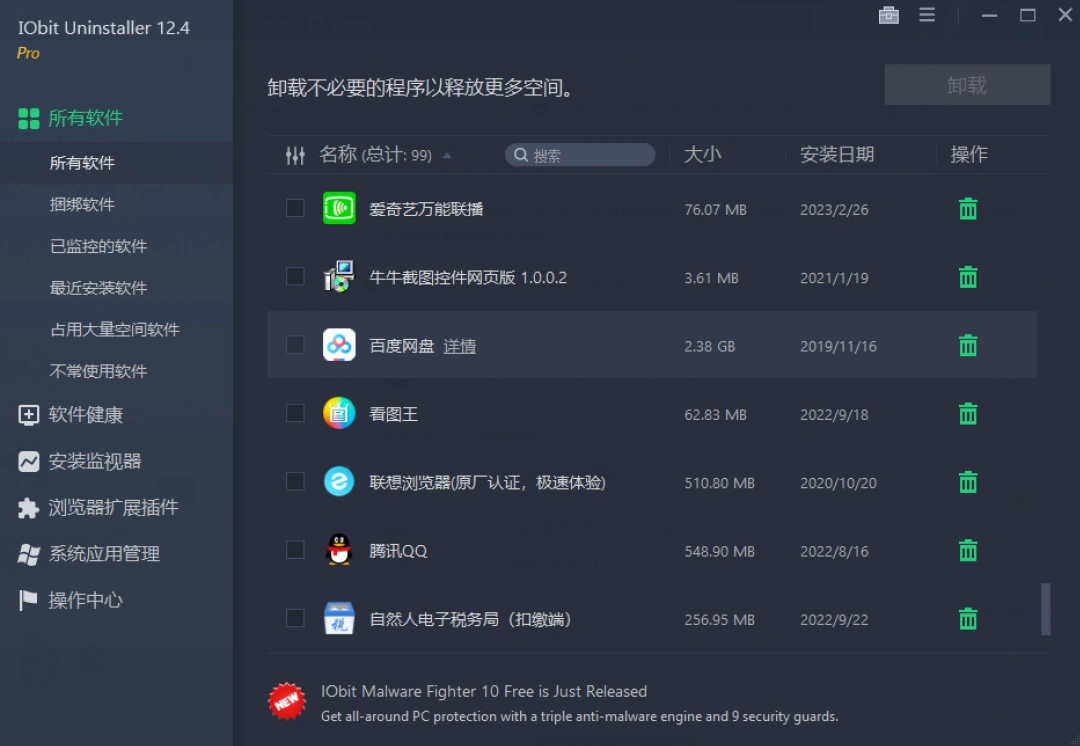Click the 自然人电子税务局 app icon

339,618
